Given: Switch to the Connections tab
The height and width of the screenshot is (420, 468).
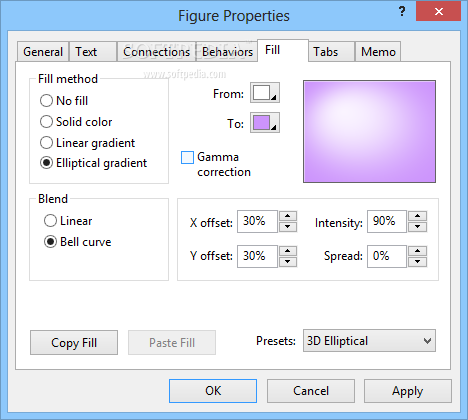Looking at the screenshot, I should point(156,52).
